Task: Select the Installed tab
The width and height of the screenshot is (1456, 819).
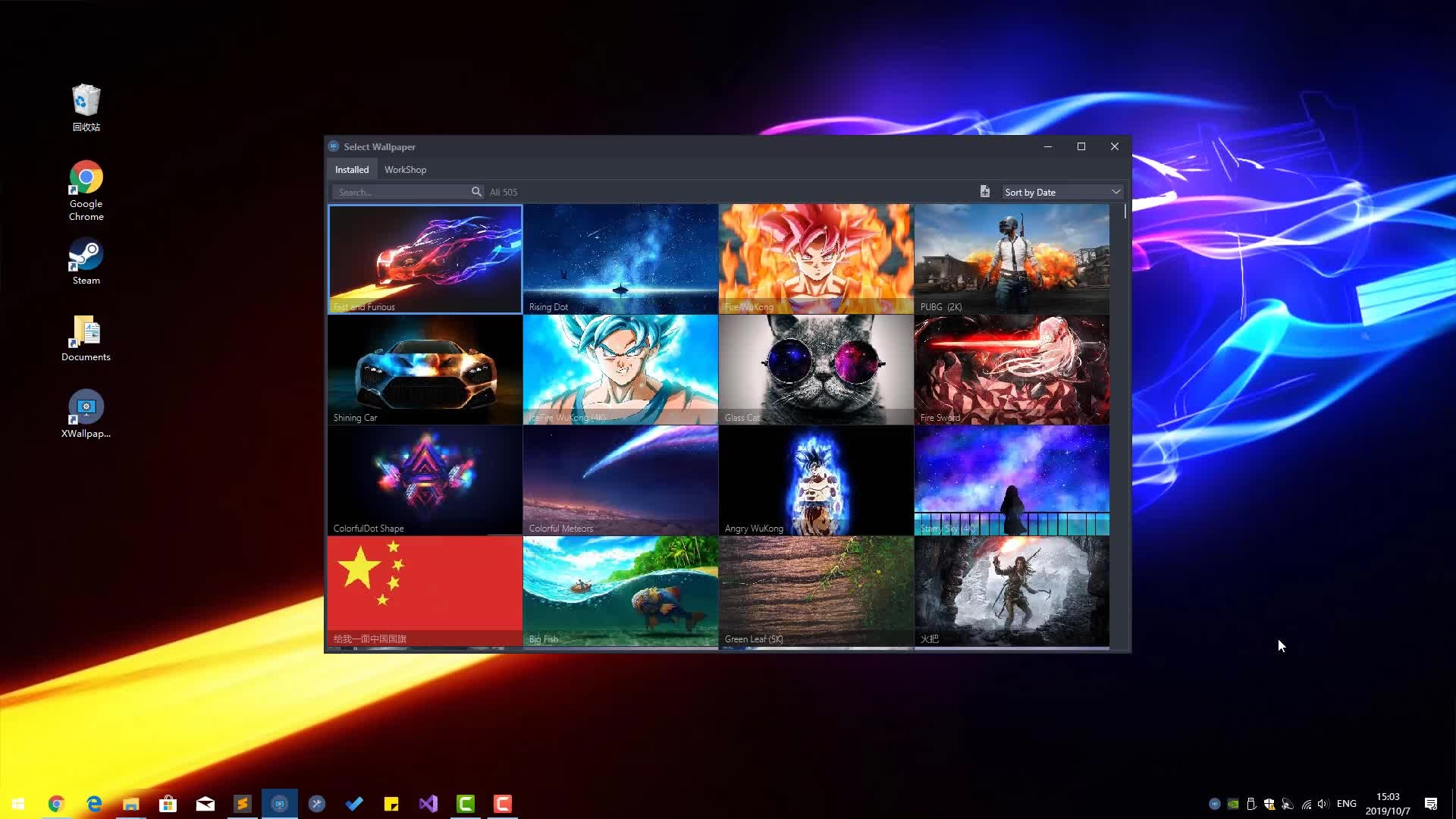Action: (x=352, y=170)
